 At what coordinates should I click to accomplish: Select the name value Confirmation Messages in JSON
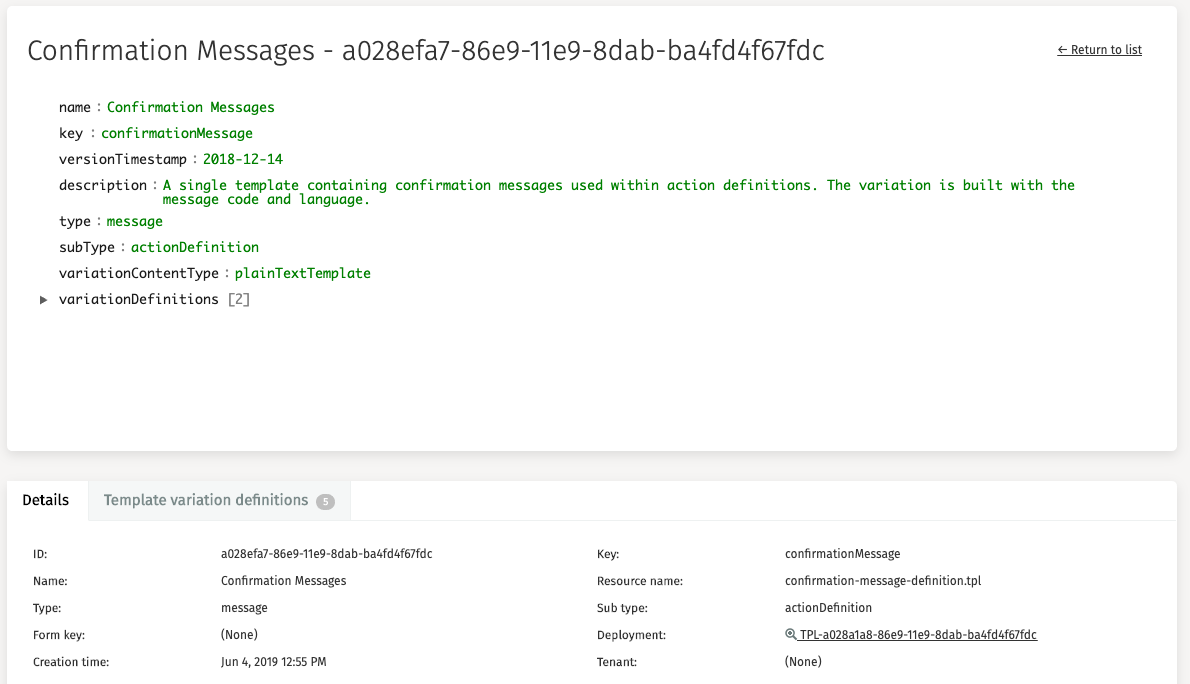tap(190, 107)
